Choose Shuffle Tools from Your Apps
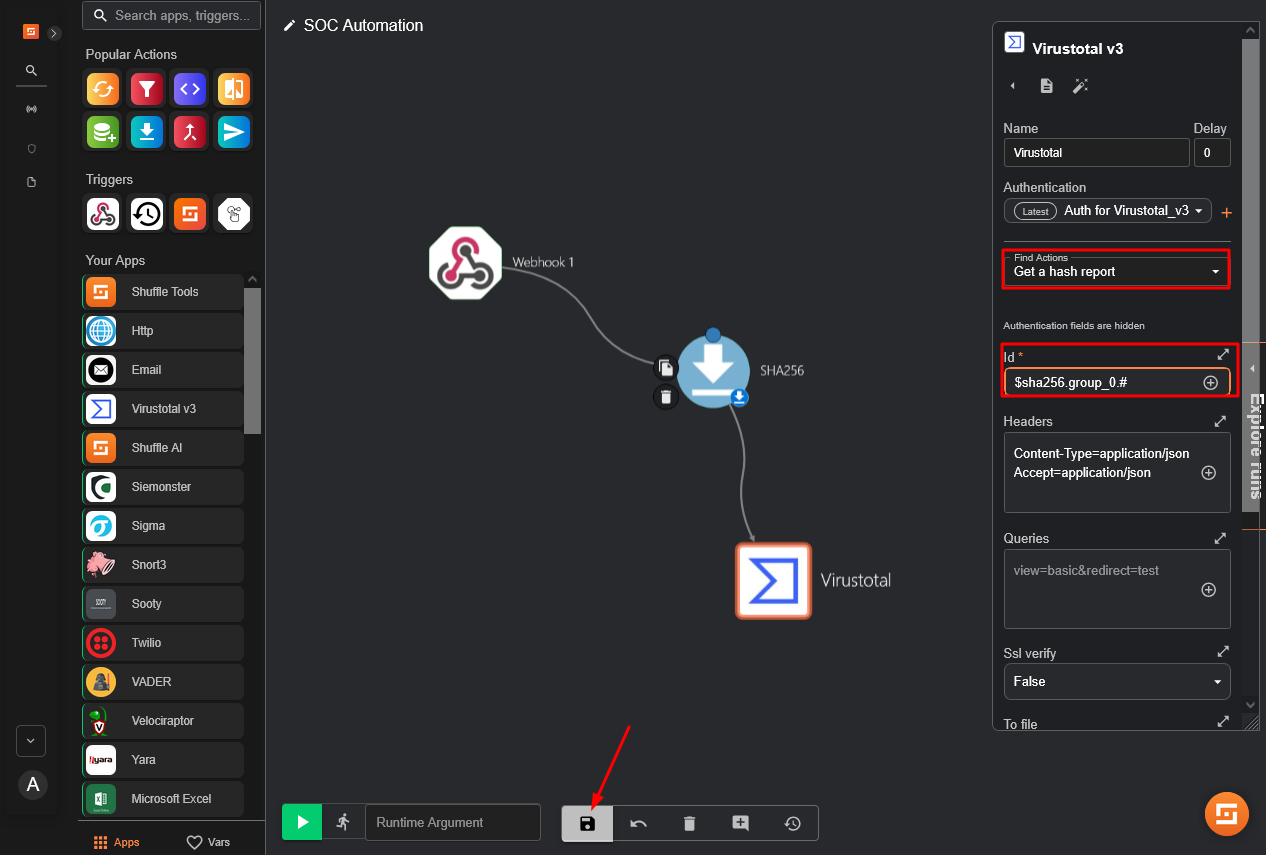The height and width of the screenshot is (855, 1266). 163,292
